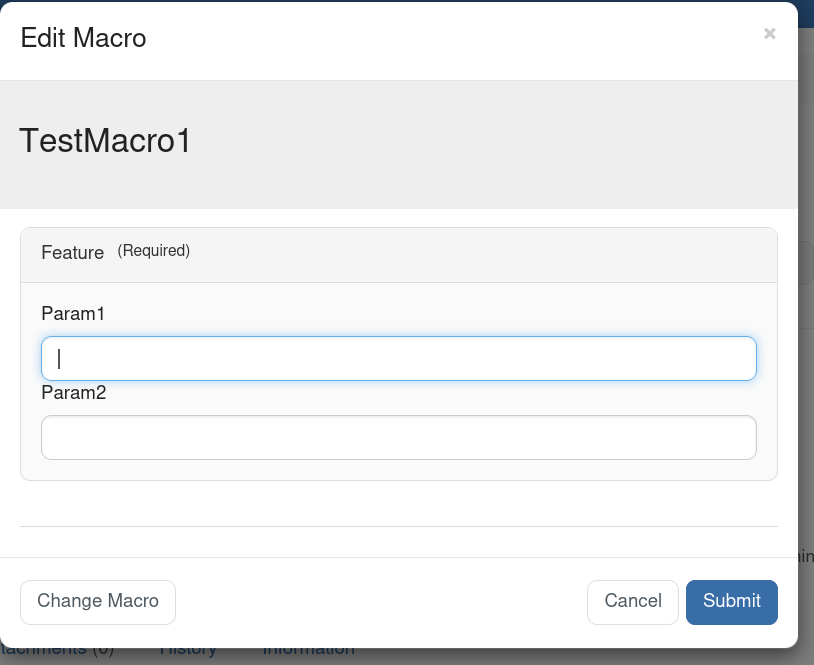Switch to the History tab behind the dialog
814x665 pixels.
pos(188,651)
